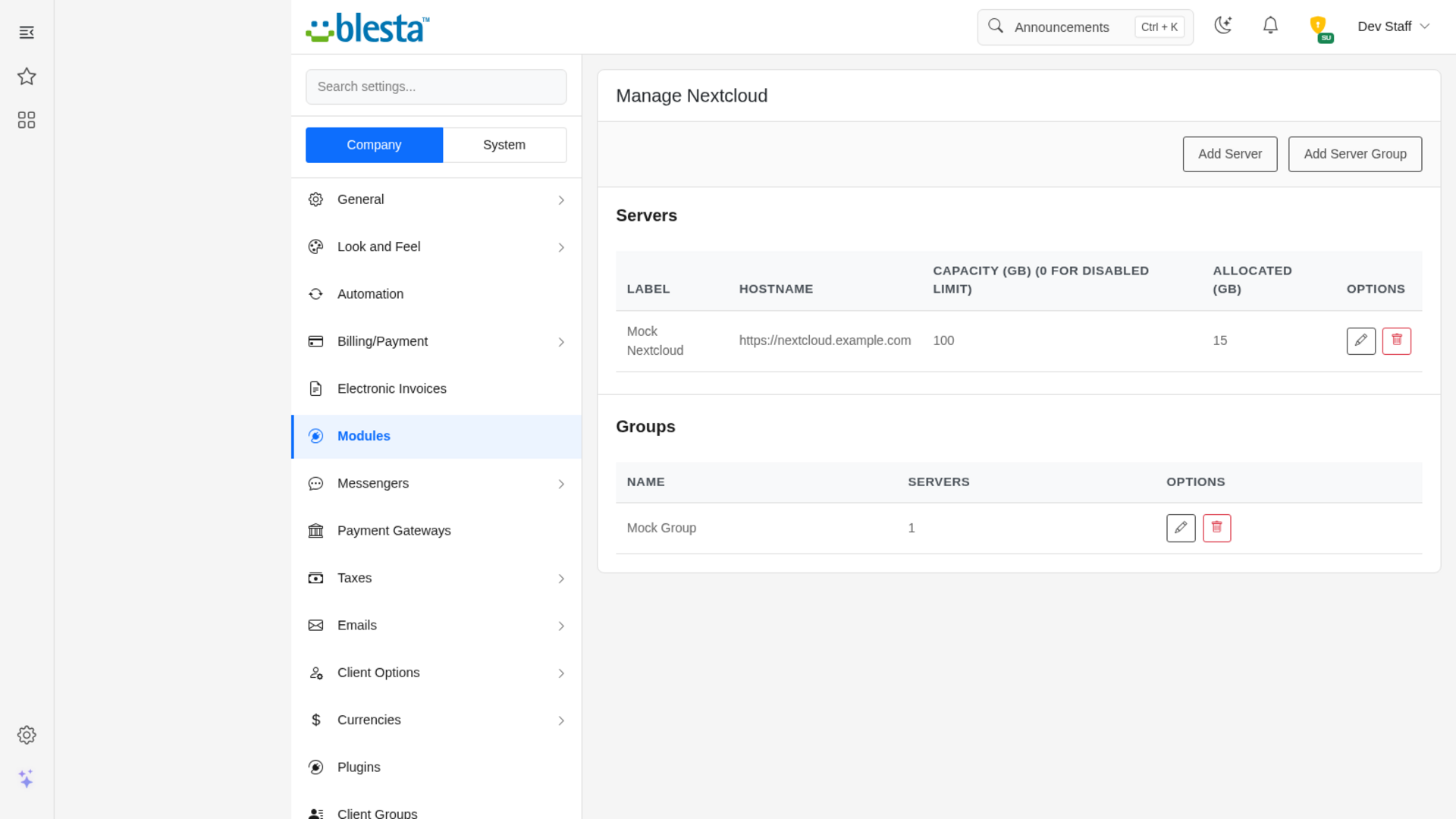Viewport: 1456px width, 819px height.
Task: Click the Manage Nextcloud heading
Action: 692,96
